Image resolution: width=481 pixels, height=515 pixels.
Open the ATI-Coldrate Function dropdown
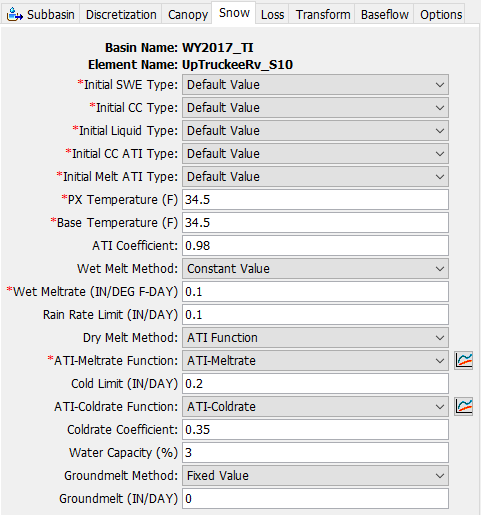(315, 407)
